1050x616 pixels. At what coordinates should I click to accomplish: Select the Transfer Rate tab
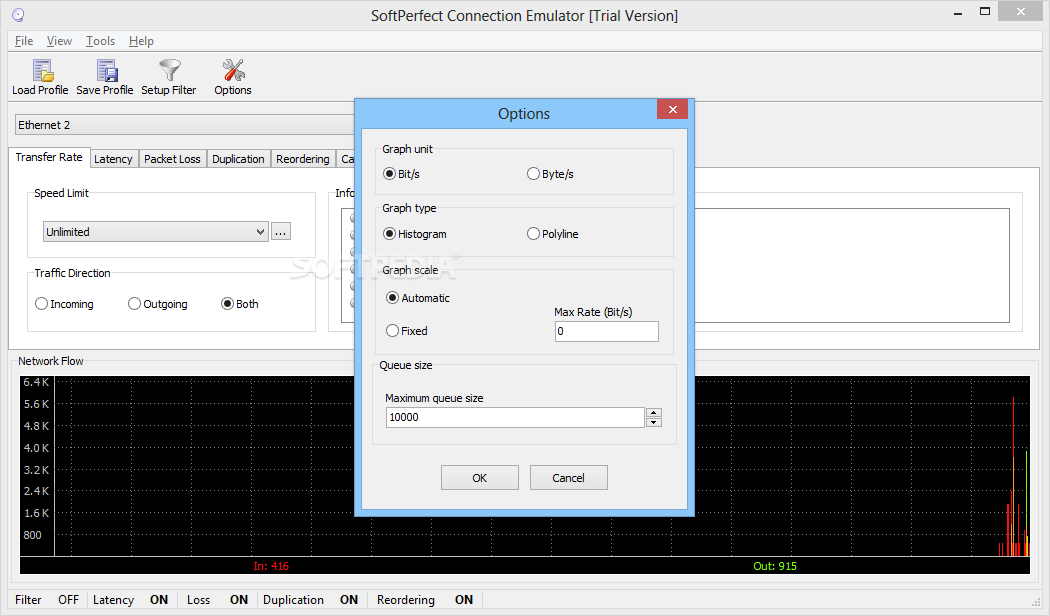coord(49,157)
